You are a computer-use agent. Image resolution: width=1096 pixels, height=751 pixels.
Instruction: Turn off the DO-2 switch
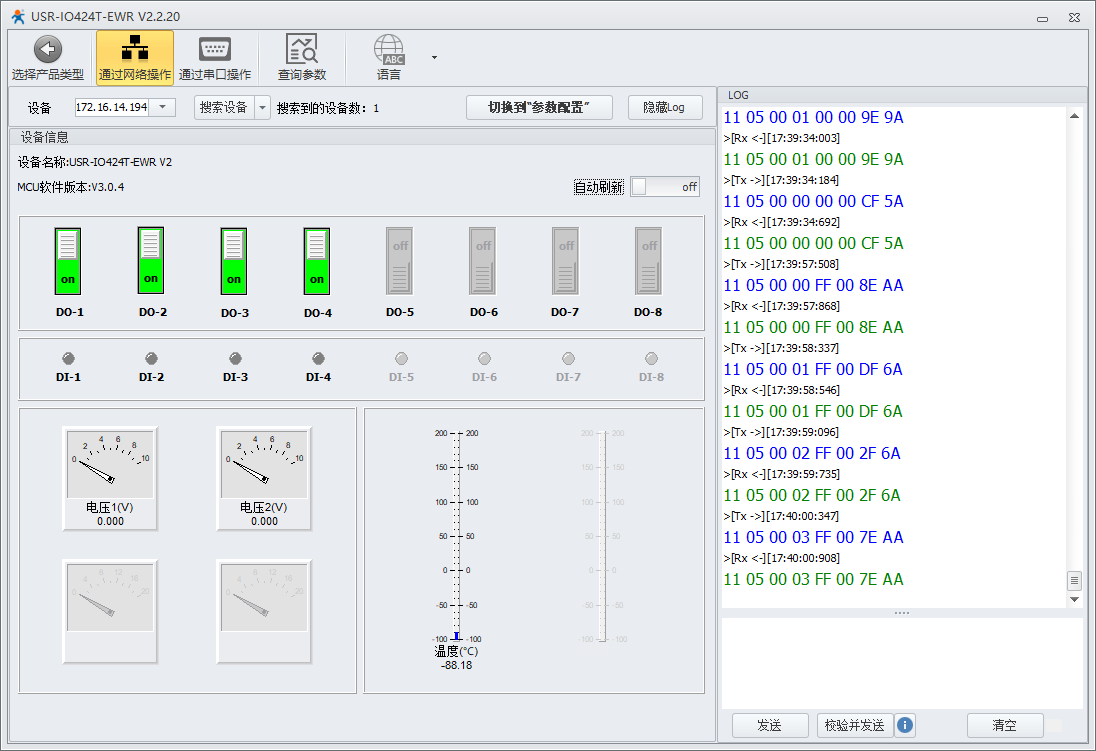pos(151,260)
